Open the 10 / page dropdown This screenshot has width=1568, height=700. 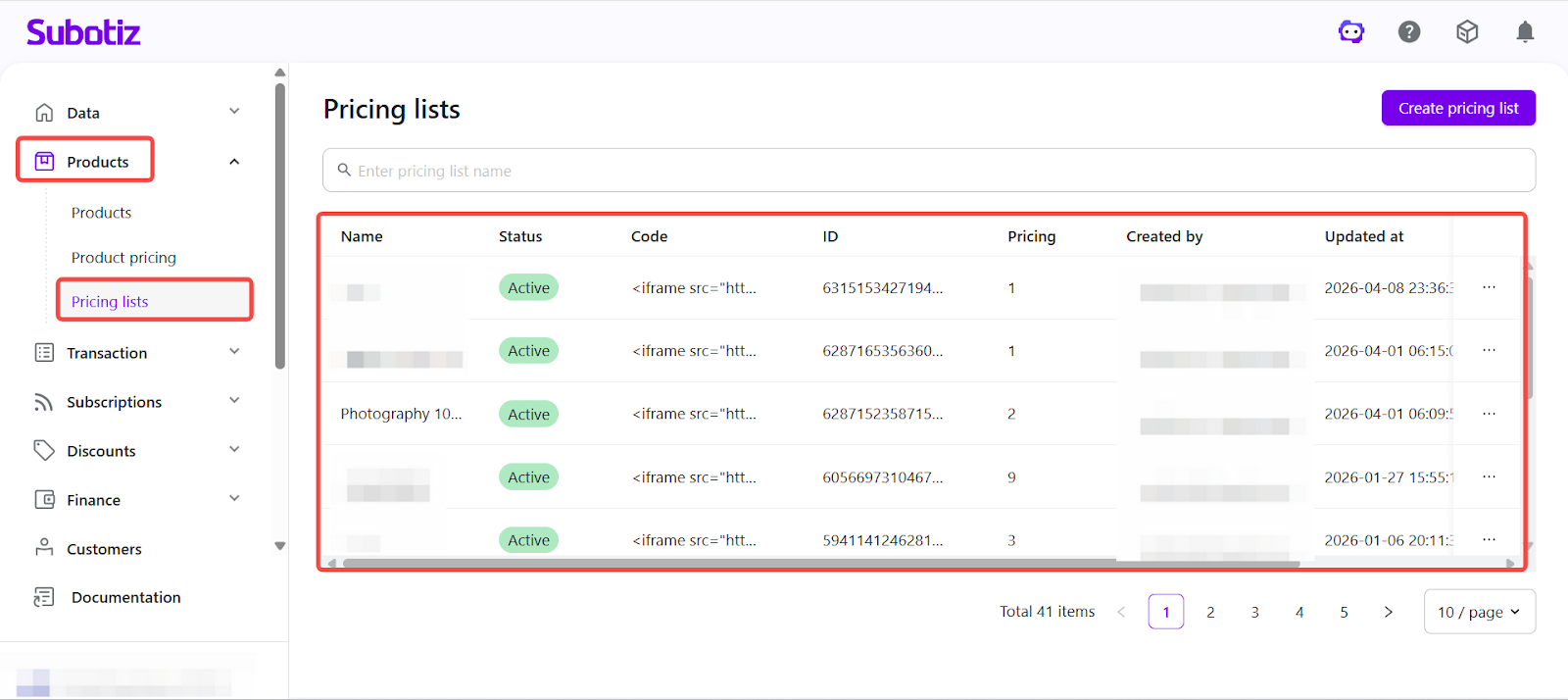click(x=1479, y=612)
